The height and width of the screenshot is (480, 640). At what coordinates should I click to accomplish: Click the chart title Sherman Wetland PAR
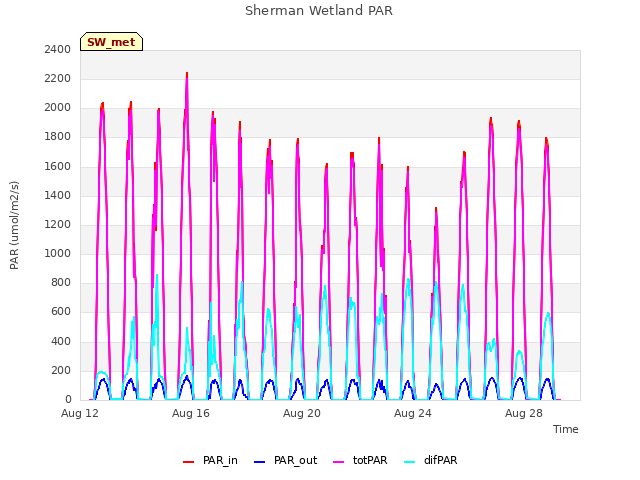[319, 10]
